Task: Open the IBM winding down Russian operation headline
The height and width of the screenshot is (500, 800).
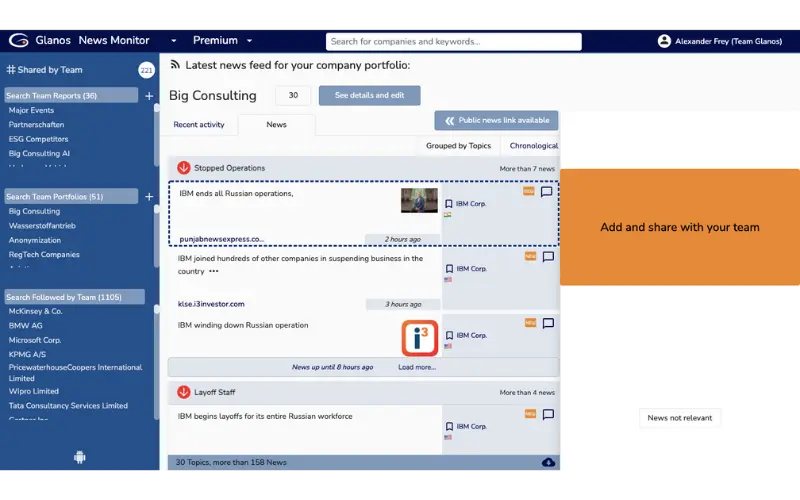Action: (x=243, y=326)
